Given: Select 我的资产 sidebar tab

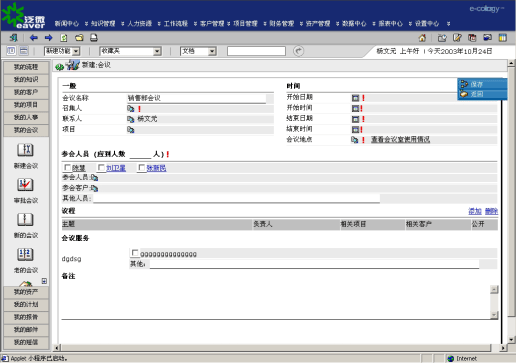Looking at the screenshot, I should pos(26,292).
